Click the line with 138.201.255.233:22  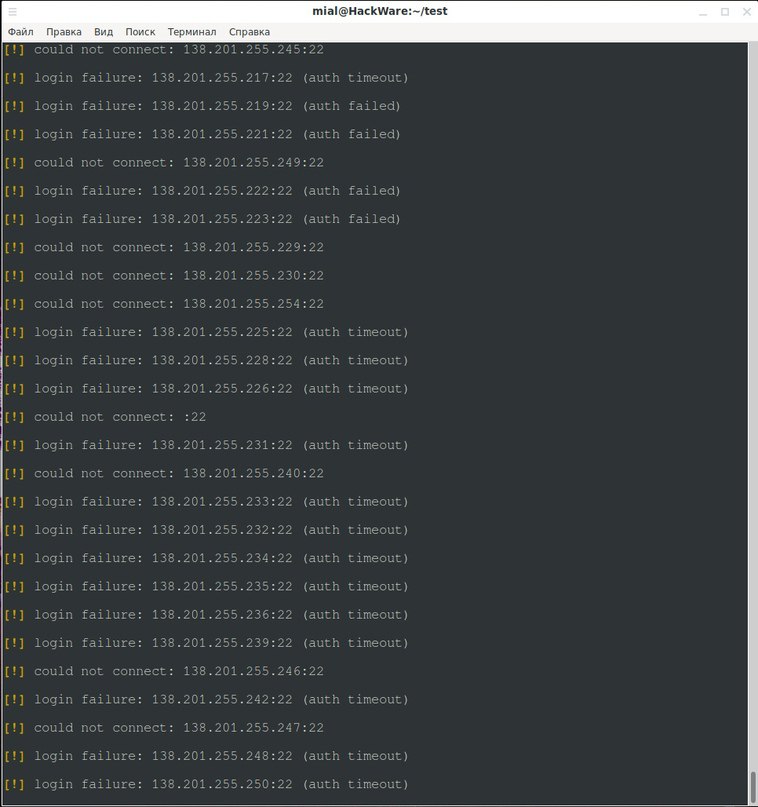click(206, 502)
